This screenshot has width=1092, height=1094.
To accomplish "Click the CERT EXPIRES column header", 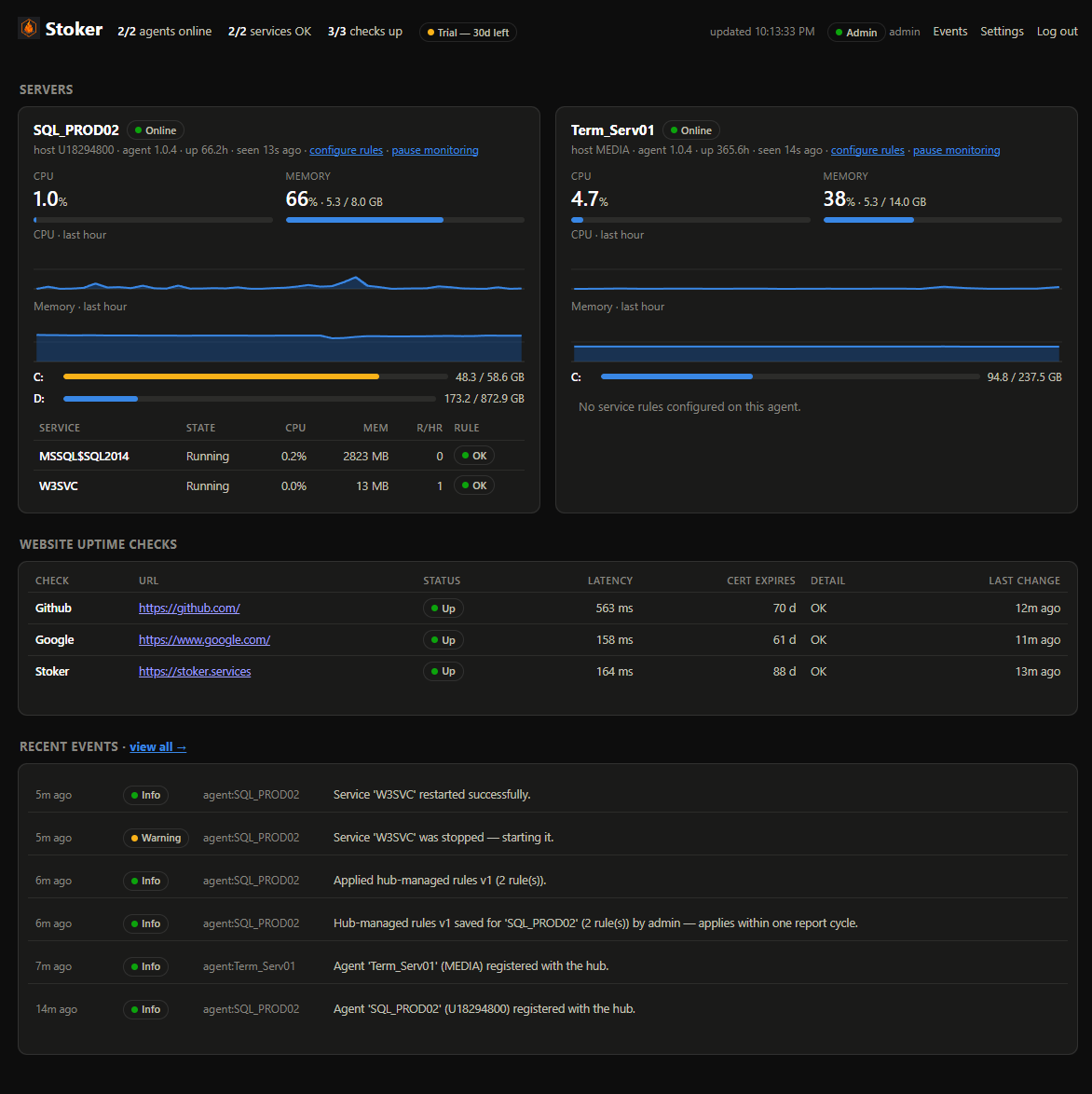I will point(761,581).
